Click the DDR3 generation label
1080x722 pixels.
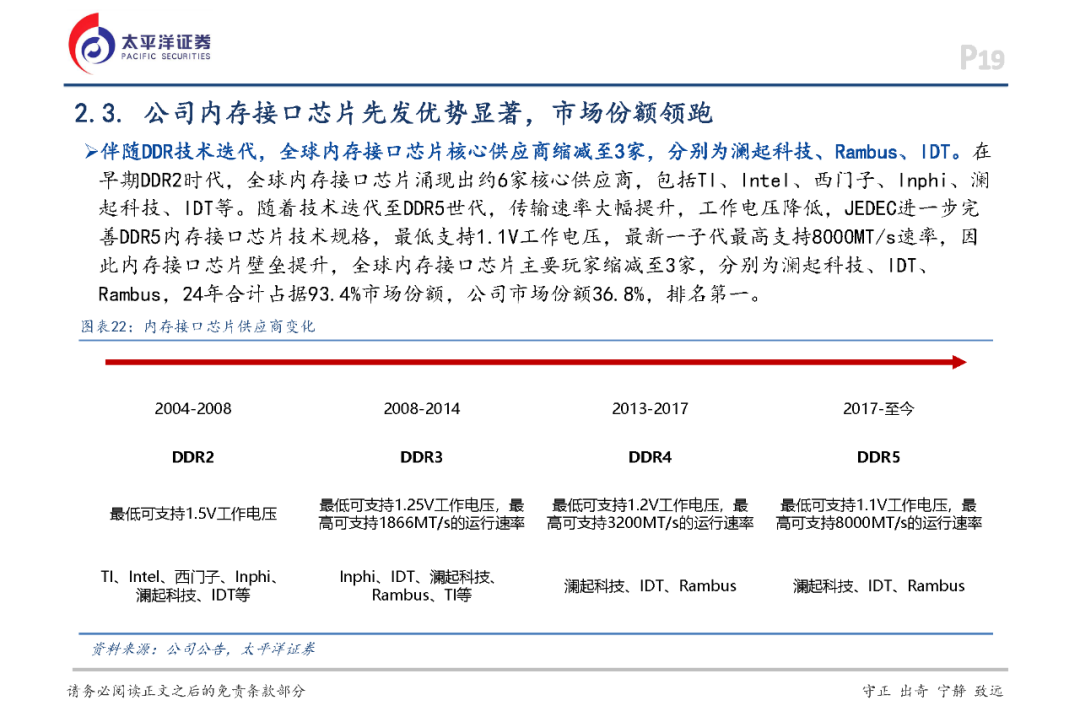(x=422, y=457)
